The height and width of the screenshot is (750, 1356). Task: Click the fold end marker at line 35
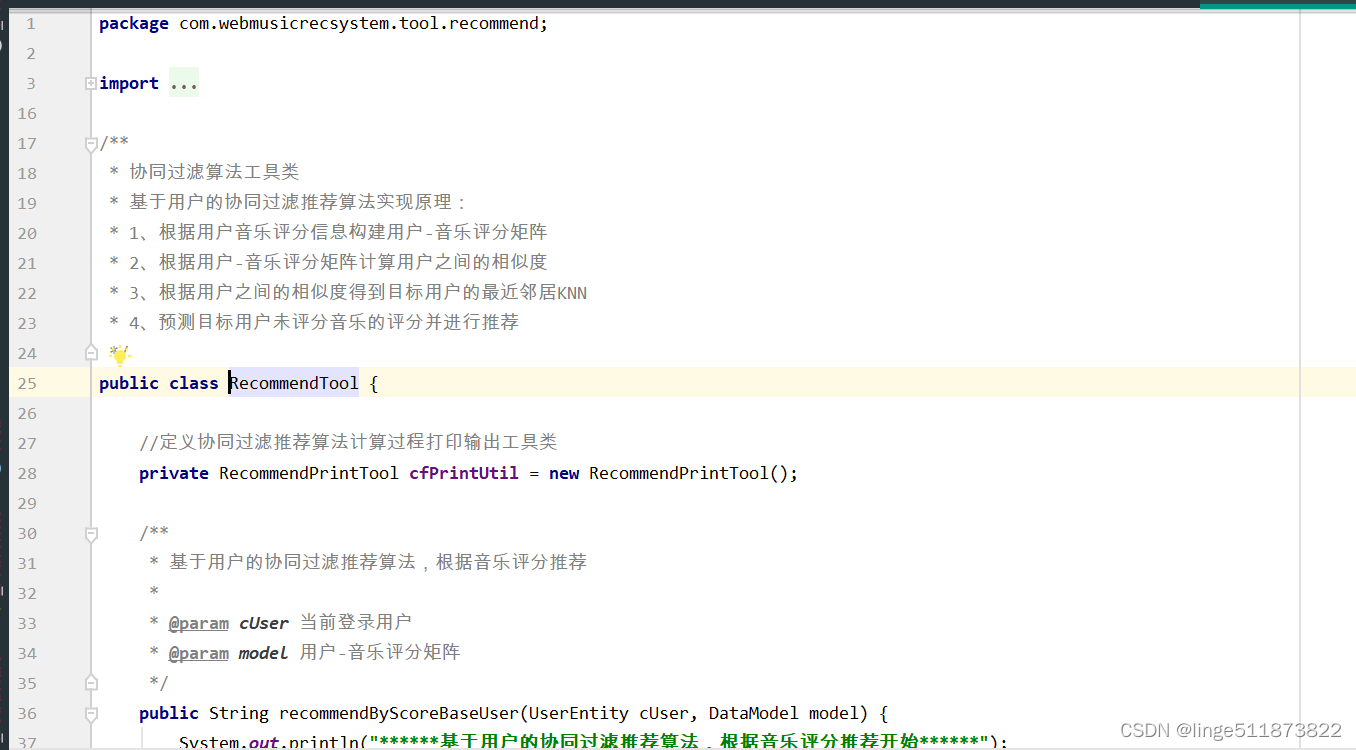[91, 683]
